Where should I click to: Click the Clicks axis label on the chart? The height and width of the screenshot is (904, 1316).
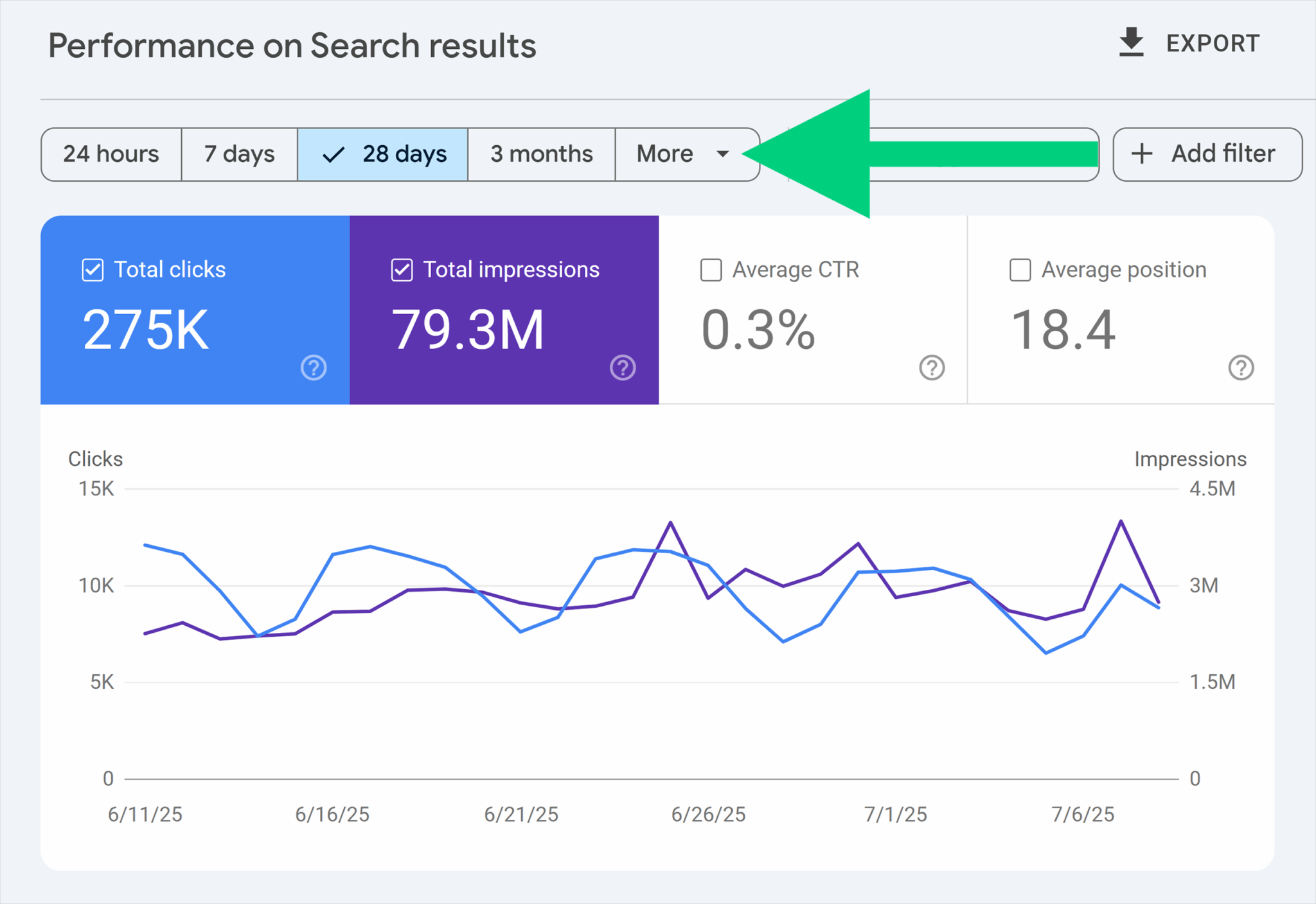(x=95, y=458)
